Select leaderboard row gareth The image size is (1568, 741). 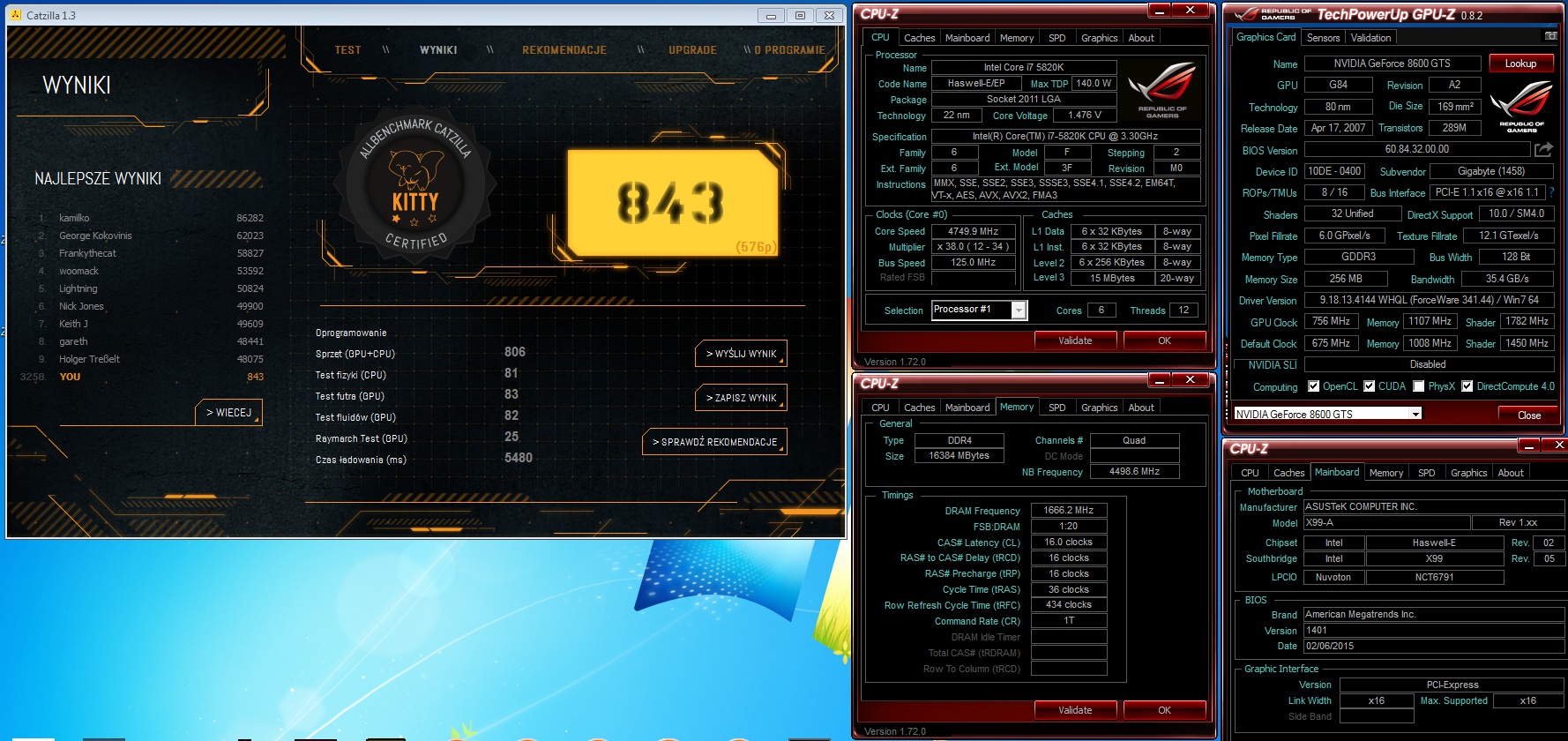(150, 341)
